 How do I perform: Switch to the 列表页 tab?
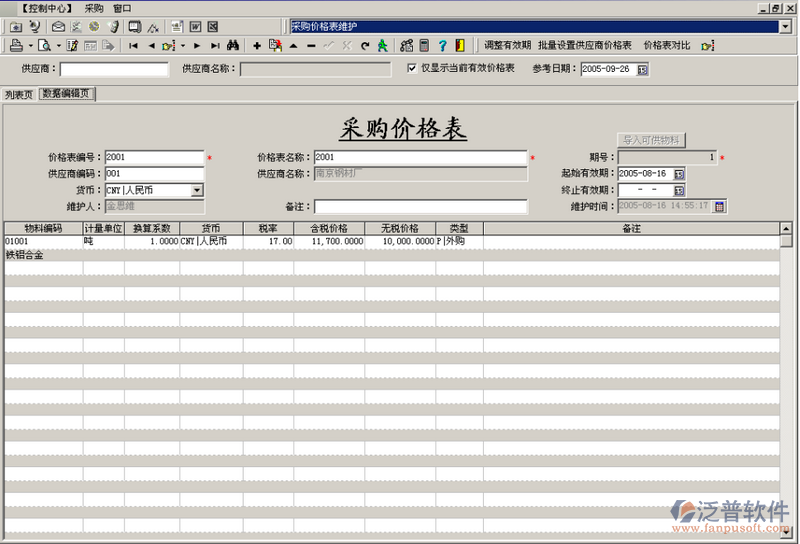(19, 94)
